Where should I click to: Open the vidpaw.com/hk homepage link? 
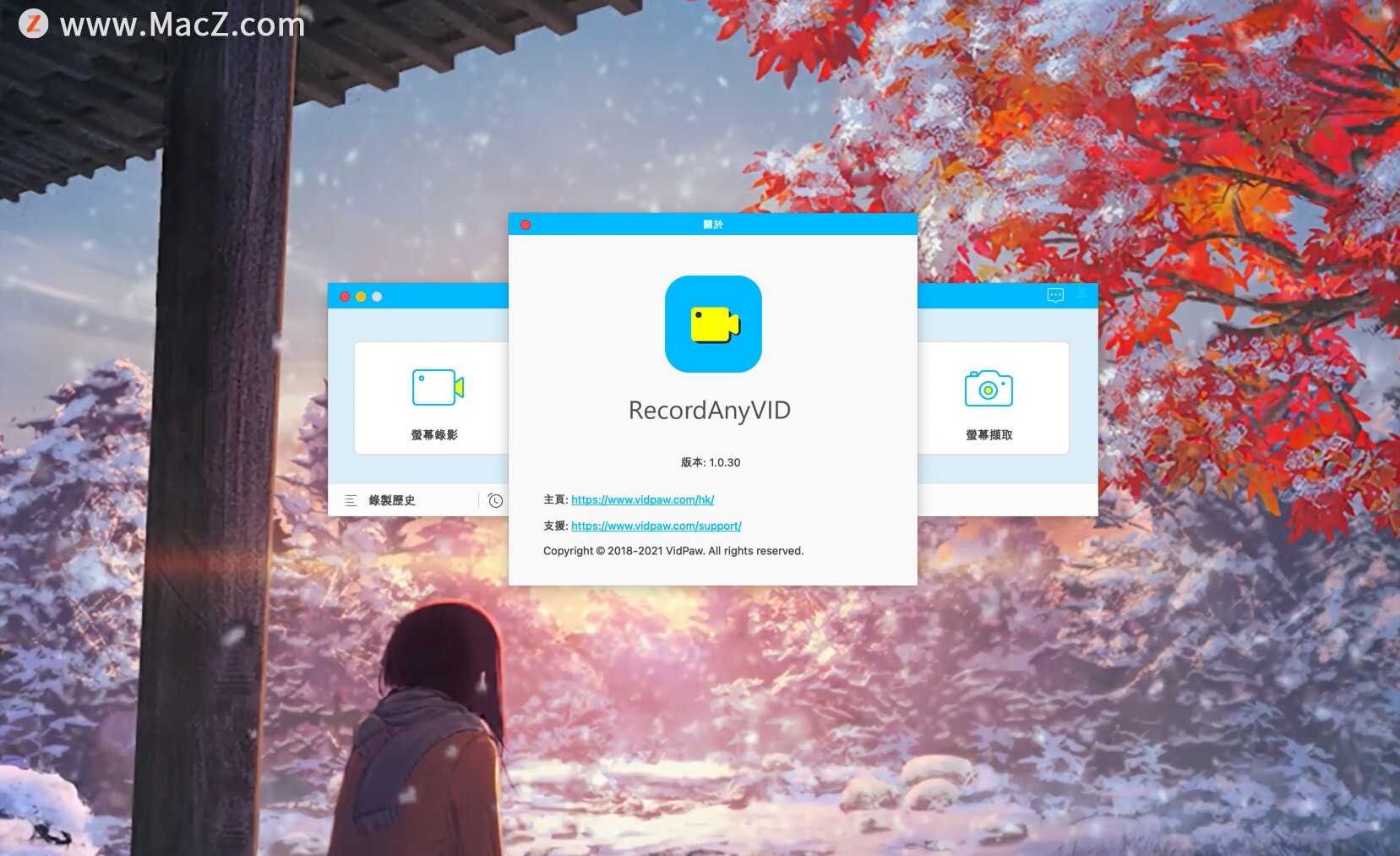[642, 499]
